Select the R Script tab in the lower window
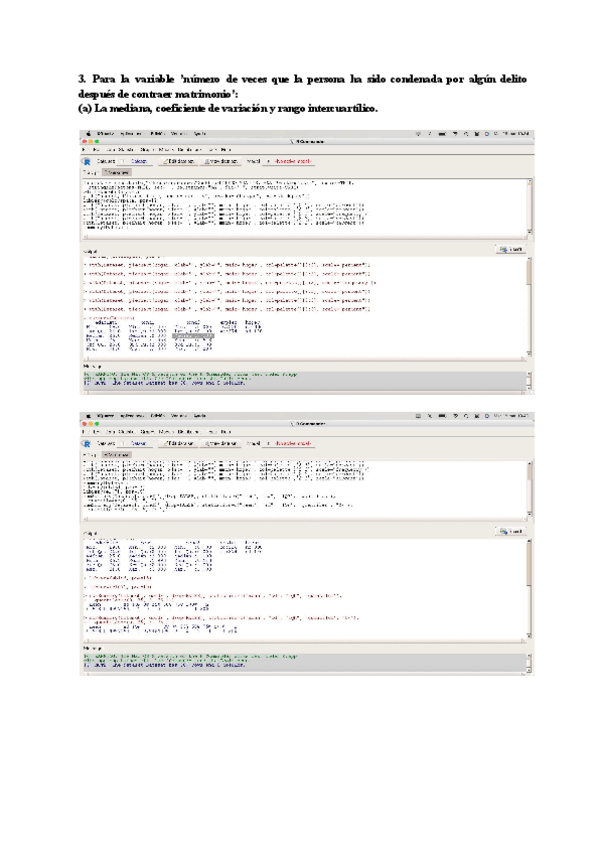This screenshot has width=600, height=848. 87,453
